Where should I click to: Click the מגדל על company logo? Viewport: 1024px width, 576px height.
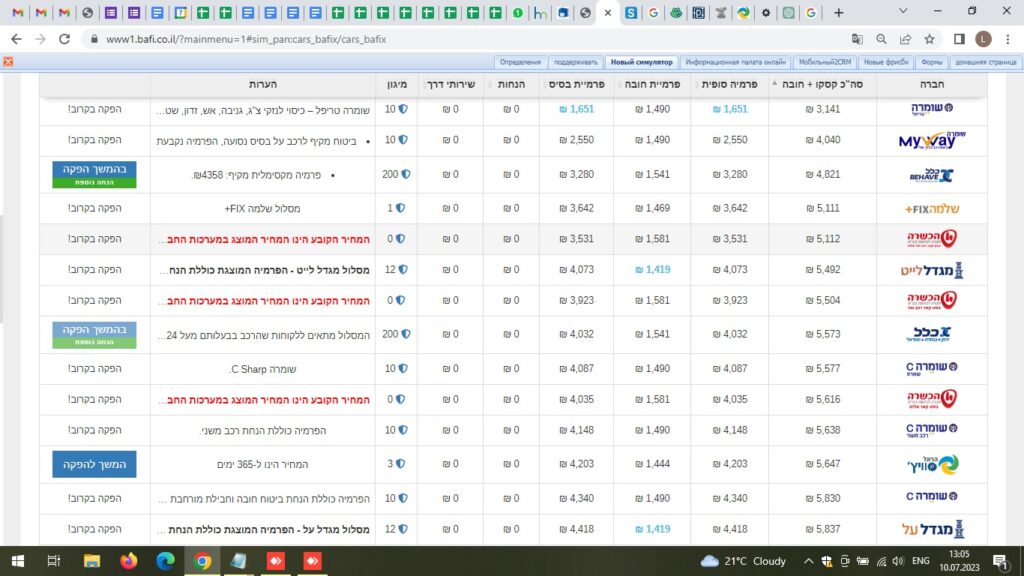click(x=933, y=529)
